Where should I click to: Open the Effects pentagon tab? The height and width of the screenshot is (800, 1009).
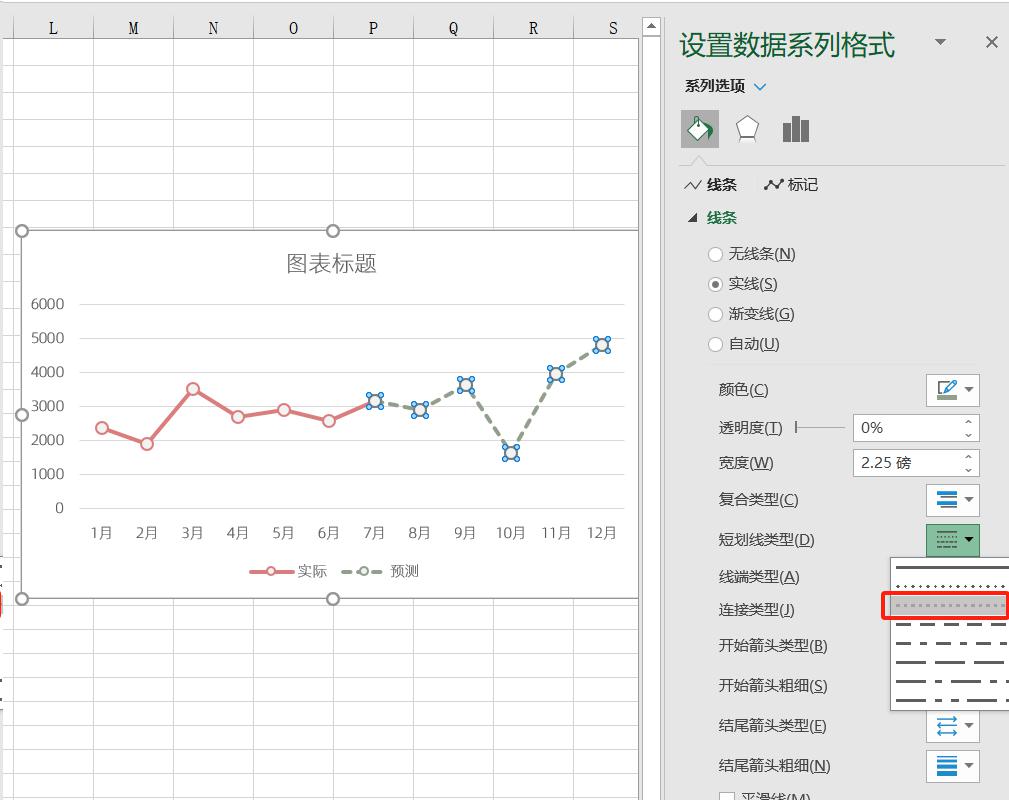[747, 129]
